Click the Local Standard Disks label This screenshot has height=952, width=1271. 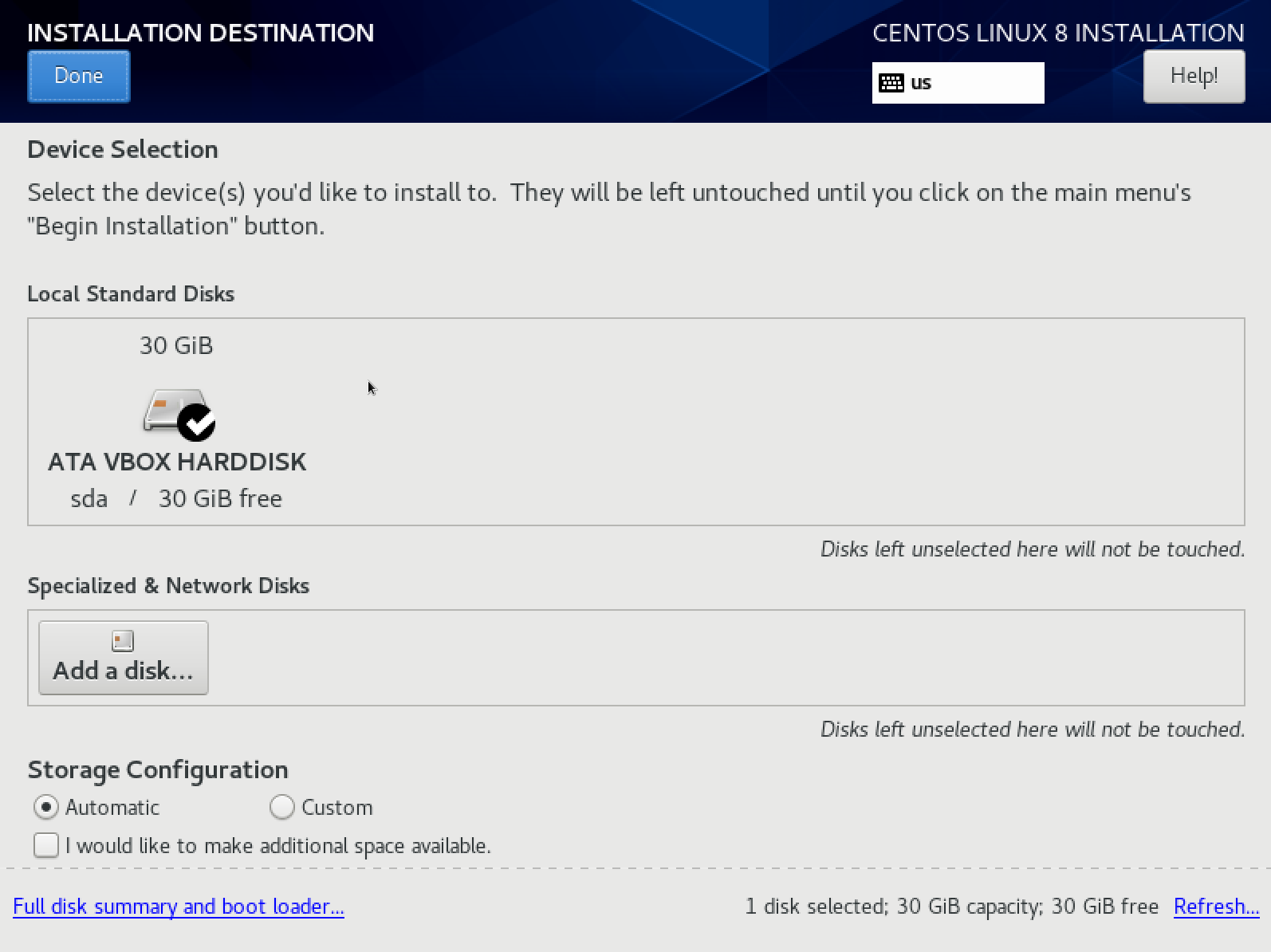point(131,293)
